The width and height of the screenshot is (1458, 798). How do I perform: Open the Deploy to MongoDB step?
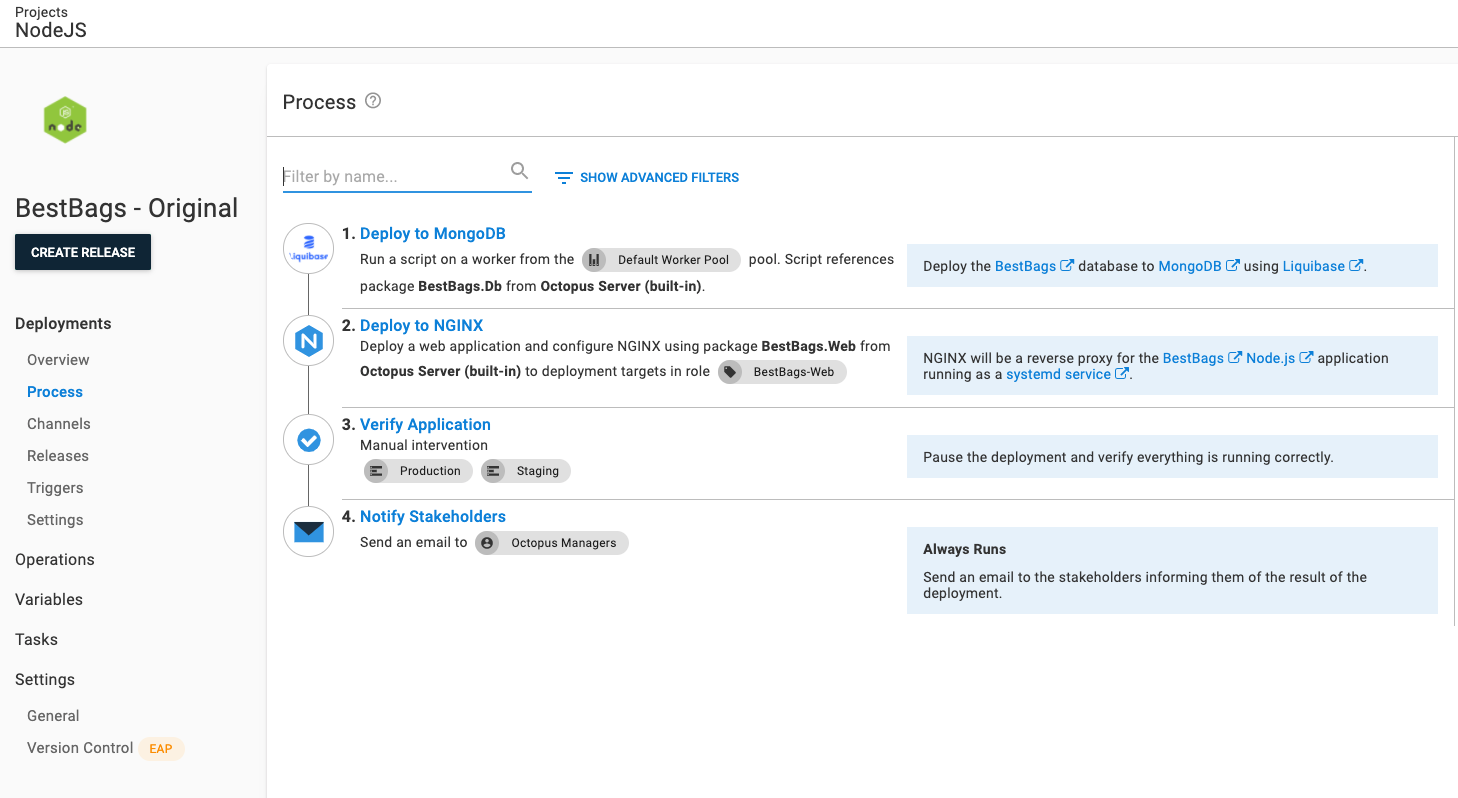[x=433, y=233]
